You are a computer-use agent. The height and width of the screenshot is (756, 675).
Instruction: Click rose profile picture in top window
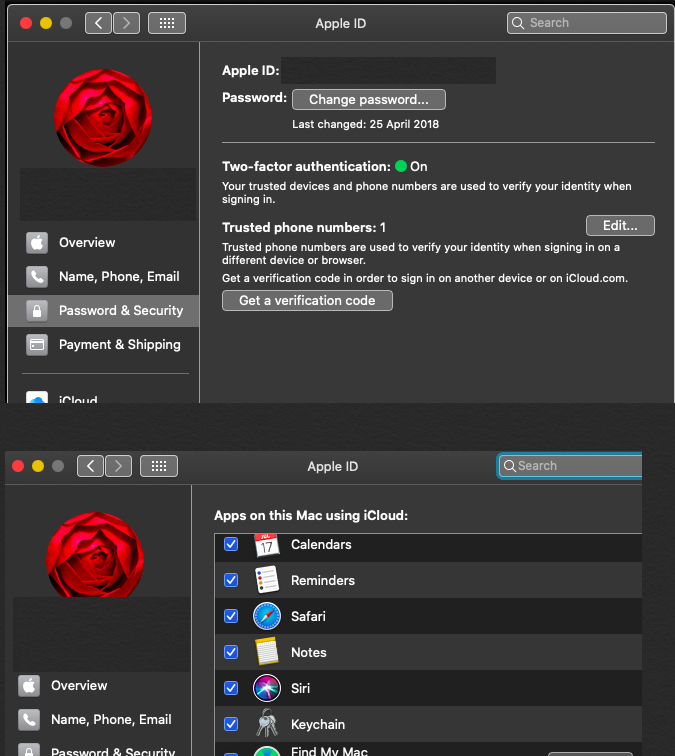click(x=103, y=118)
